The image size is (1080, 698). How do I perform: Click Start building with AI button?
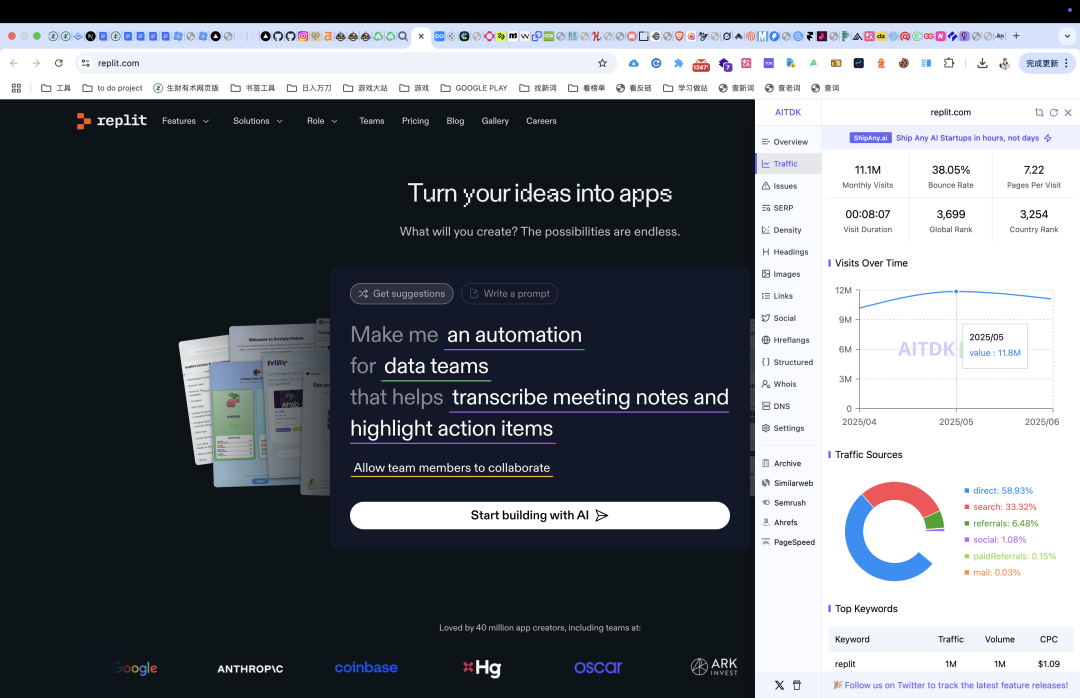click(x=539, y=515)
